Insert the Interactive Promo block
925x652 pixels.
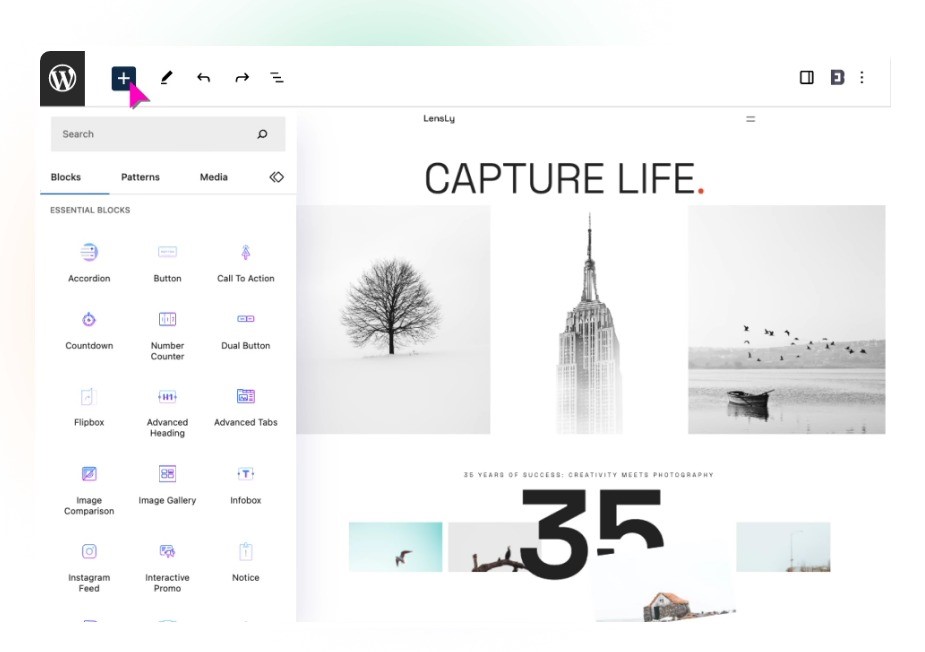click(168, 567)
